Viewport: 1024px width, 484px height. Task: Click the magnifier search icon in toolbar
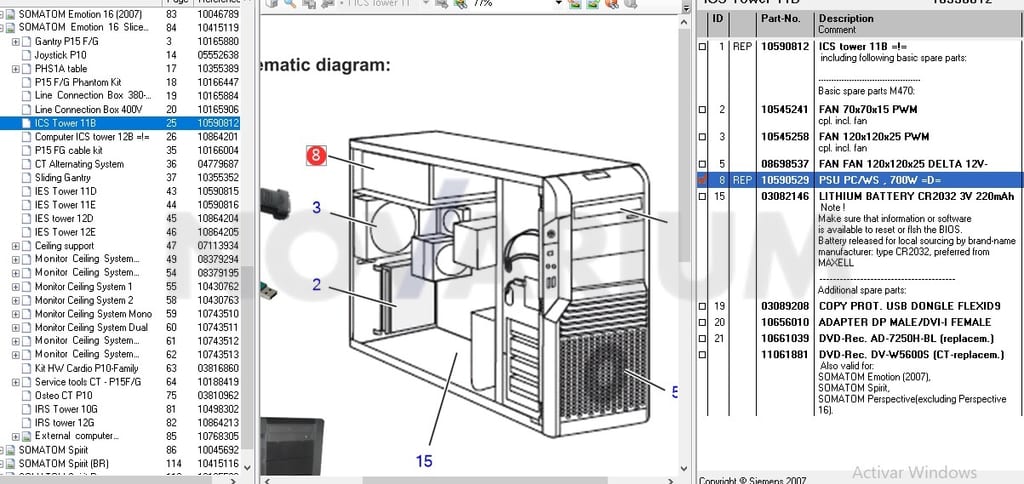point(290,3)
